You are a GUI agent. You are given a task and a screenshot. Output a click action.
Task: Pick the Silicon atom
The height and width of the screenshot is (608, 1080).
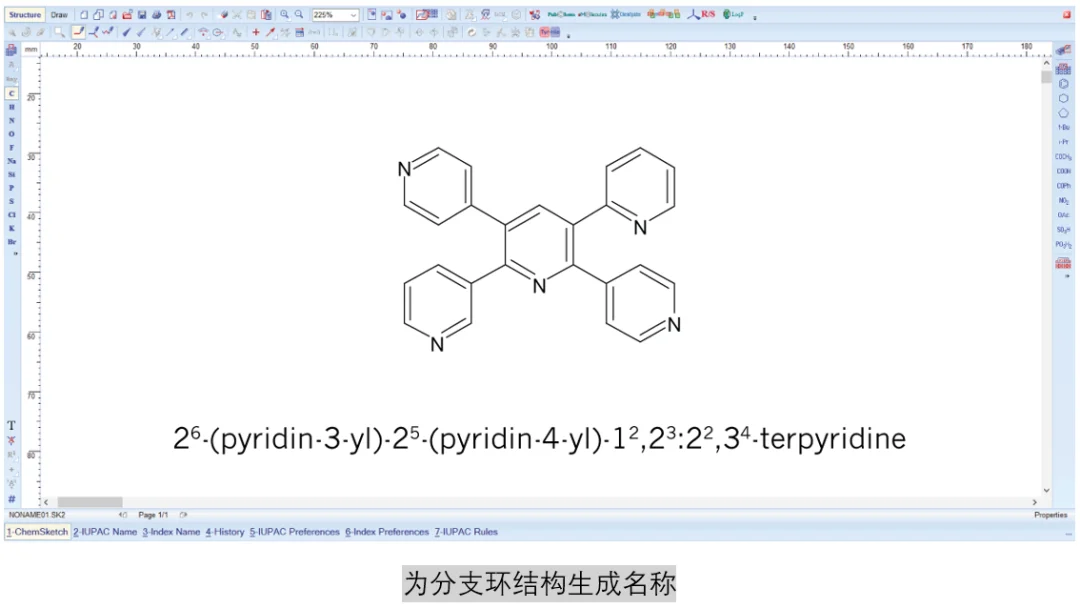click(12, 174)
